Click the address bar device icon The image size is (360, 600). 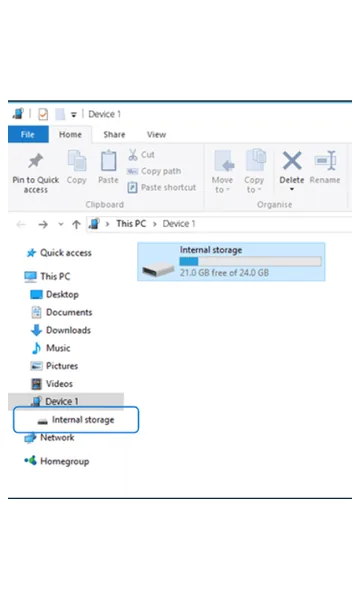(94, 223)
